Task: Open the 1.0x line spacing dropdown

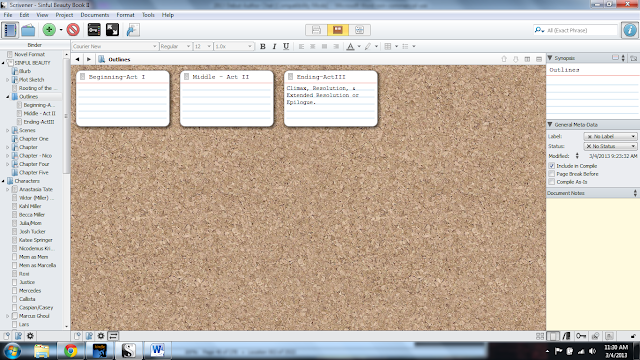Action: (233, 47)
